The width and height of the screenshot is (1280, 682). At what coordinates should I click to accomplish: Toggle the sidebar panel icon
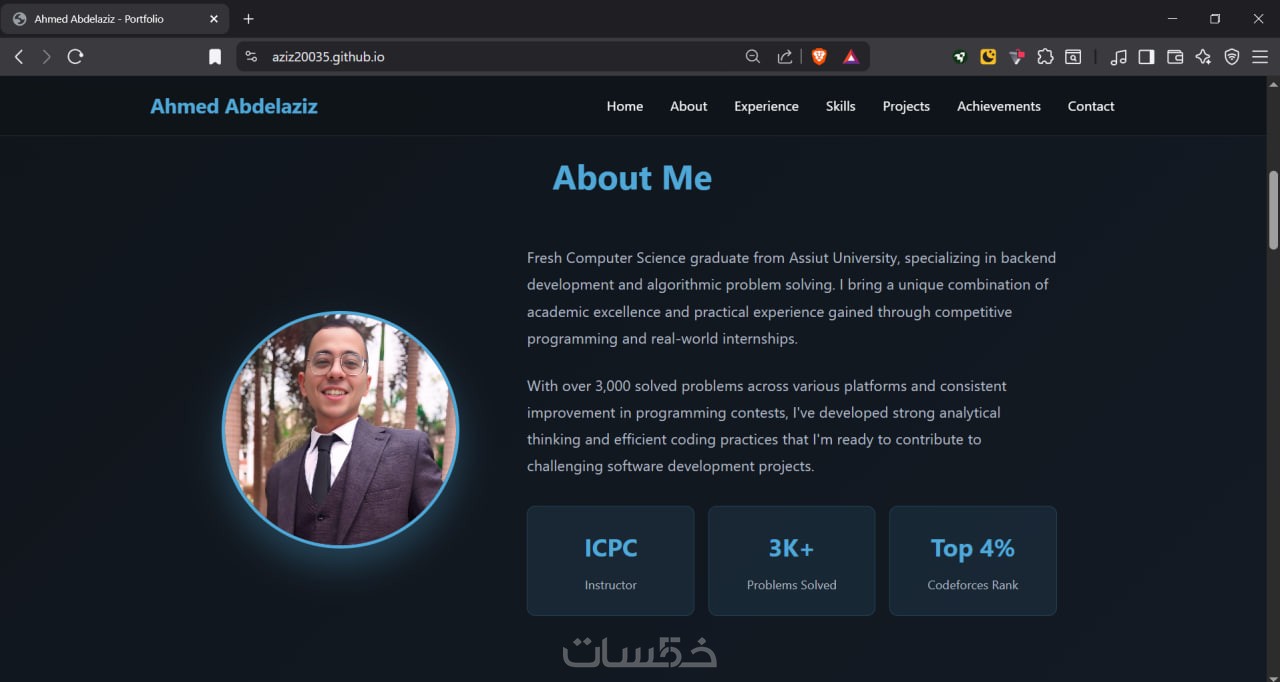[x=1147, y=57]
